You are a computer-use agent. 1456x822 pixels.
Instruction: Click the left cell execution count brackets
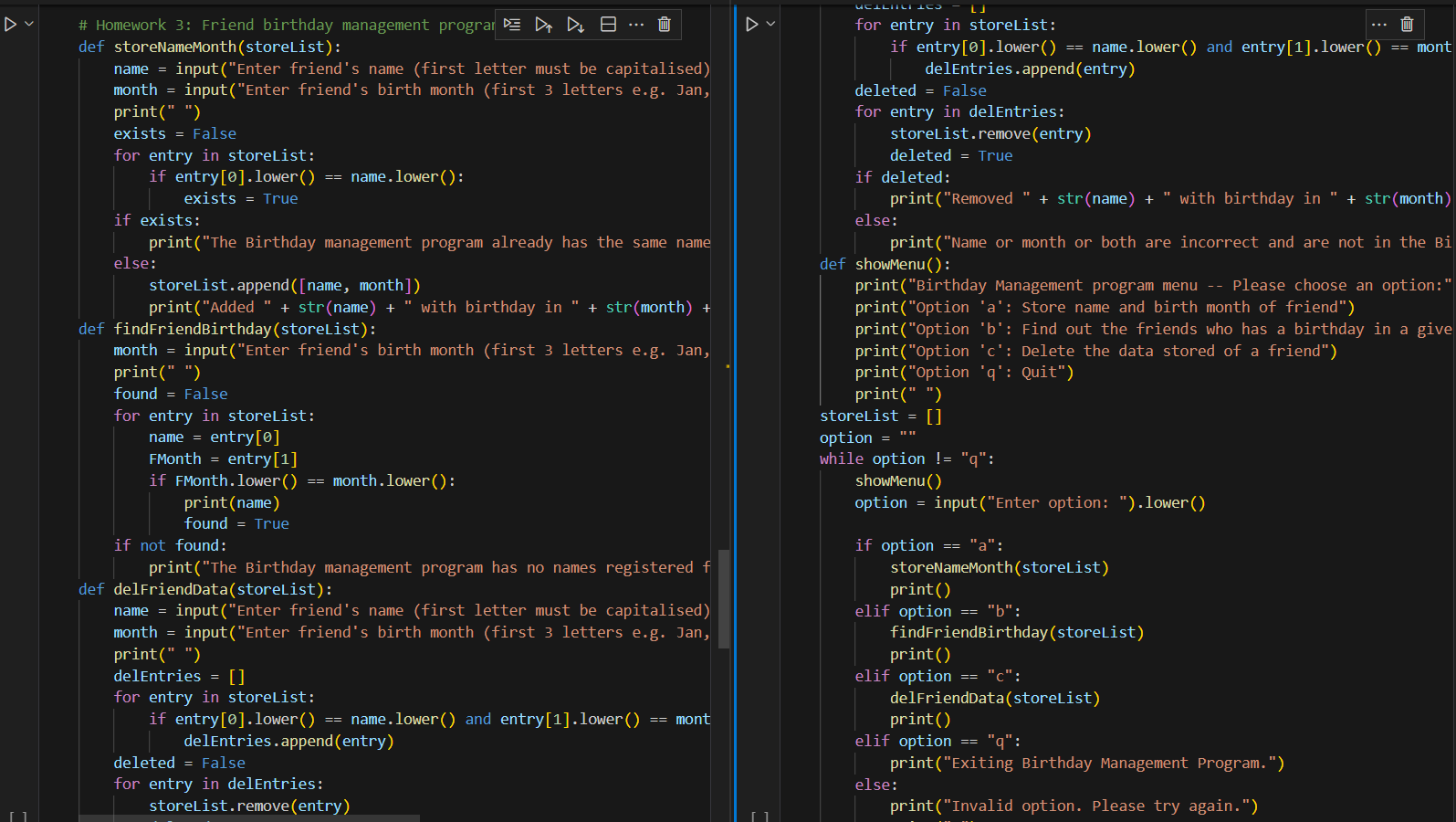point(18,816)
